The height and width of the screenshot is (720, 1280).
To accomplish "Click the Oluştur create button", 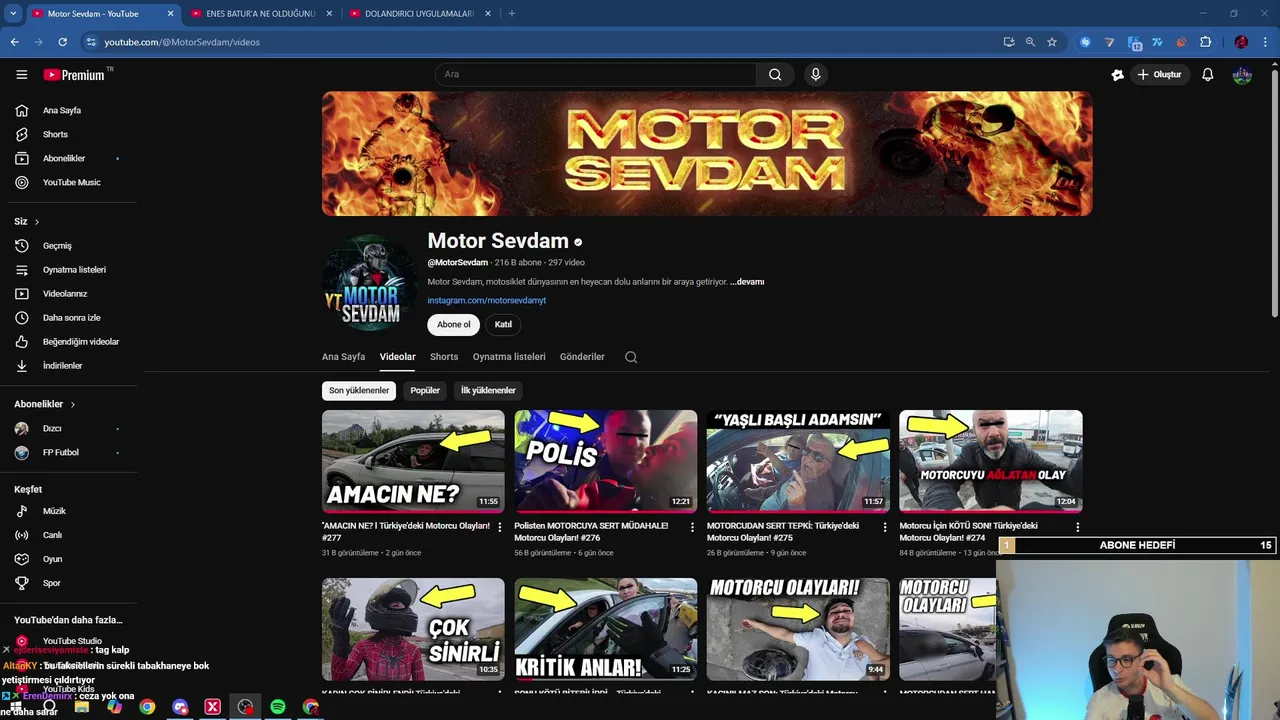I will (1159, 75).
